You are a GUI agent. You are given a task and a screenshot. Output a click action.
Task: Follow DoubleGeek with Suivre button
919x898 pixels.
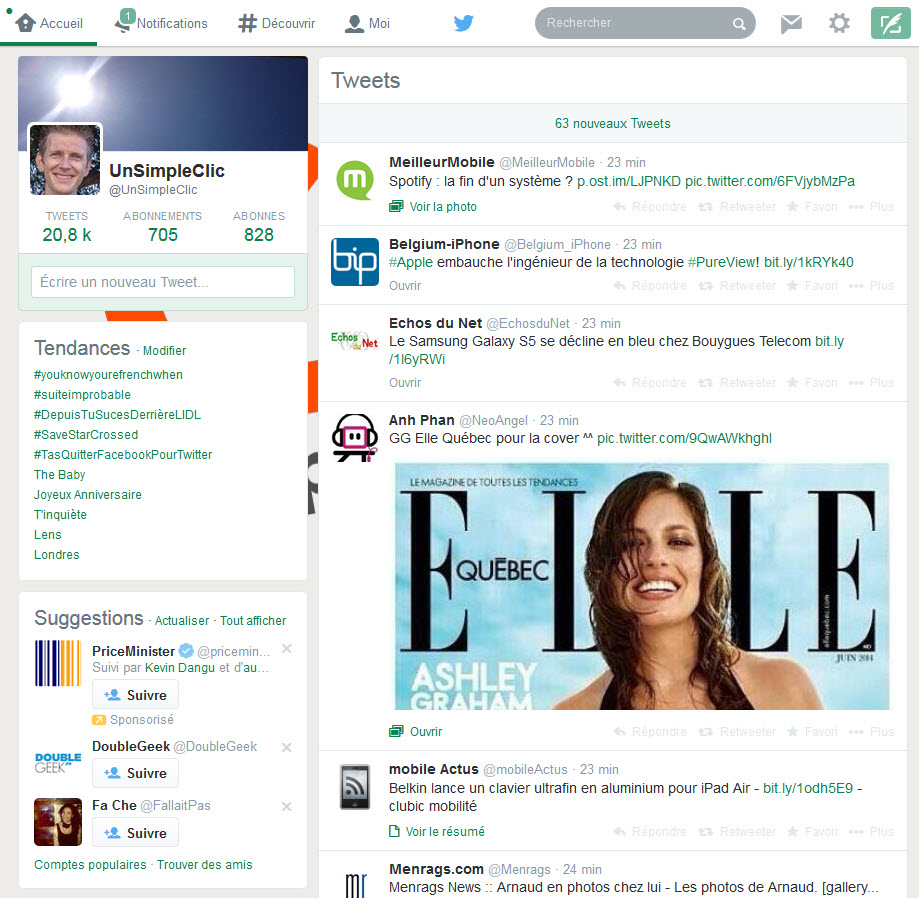click(x=135, y=773)
